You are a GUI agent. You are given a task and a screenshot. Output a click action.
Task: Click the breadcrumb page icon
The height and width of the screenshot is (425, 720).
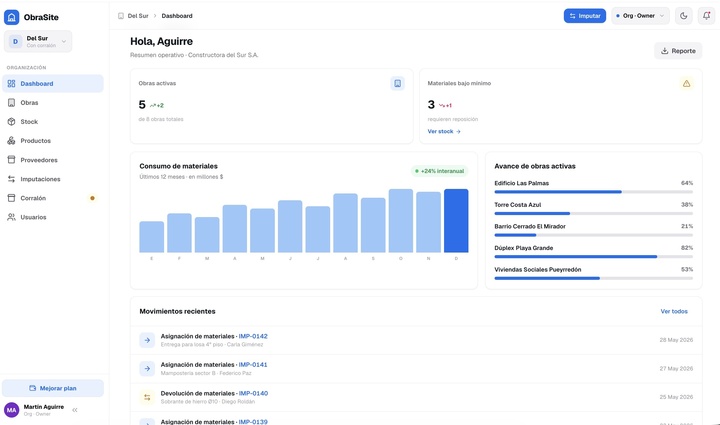click(x=121, y=16)
